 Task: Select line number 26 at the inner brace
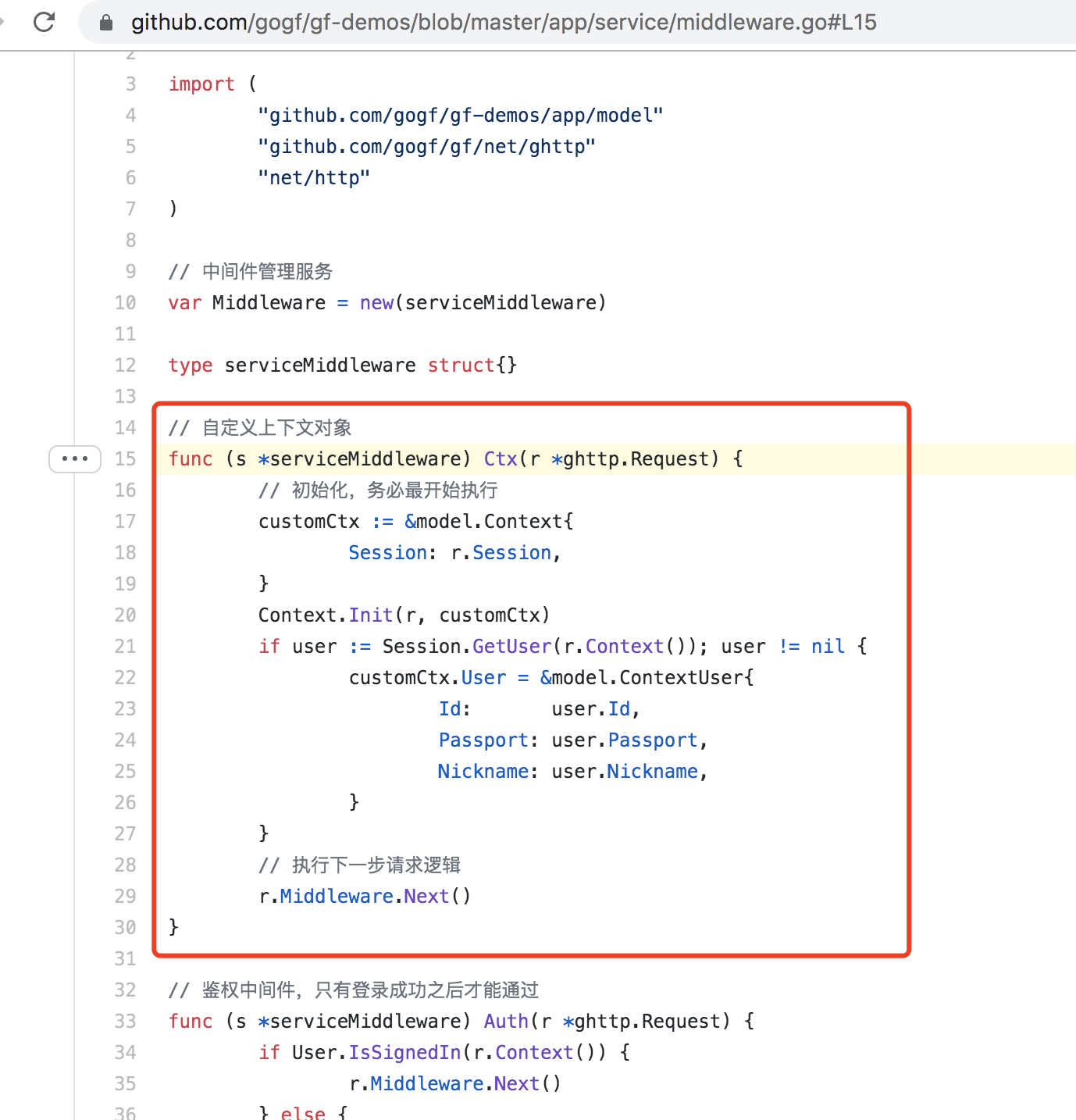pos(125,802)
